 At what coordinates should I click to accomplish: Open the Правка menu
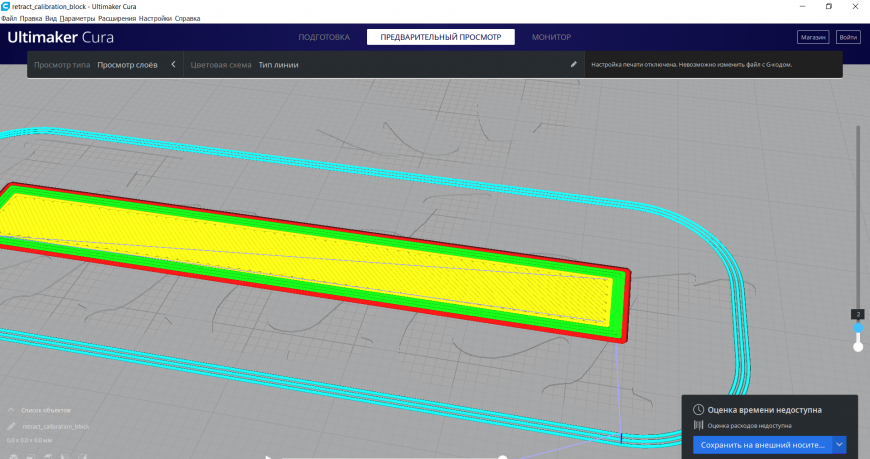click(31, 18)
